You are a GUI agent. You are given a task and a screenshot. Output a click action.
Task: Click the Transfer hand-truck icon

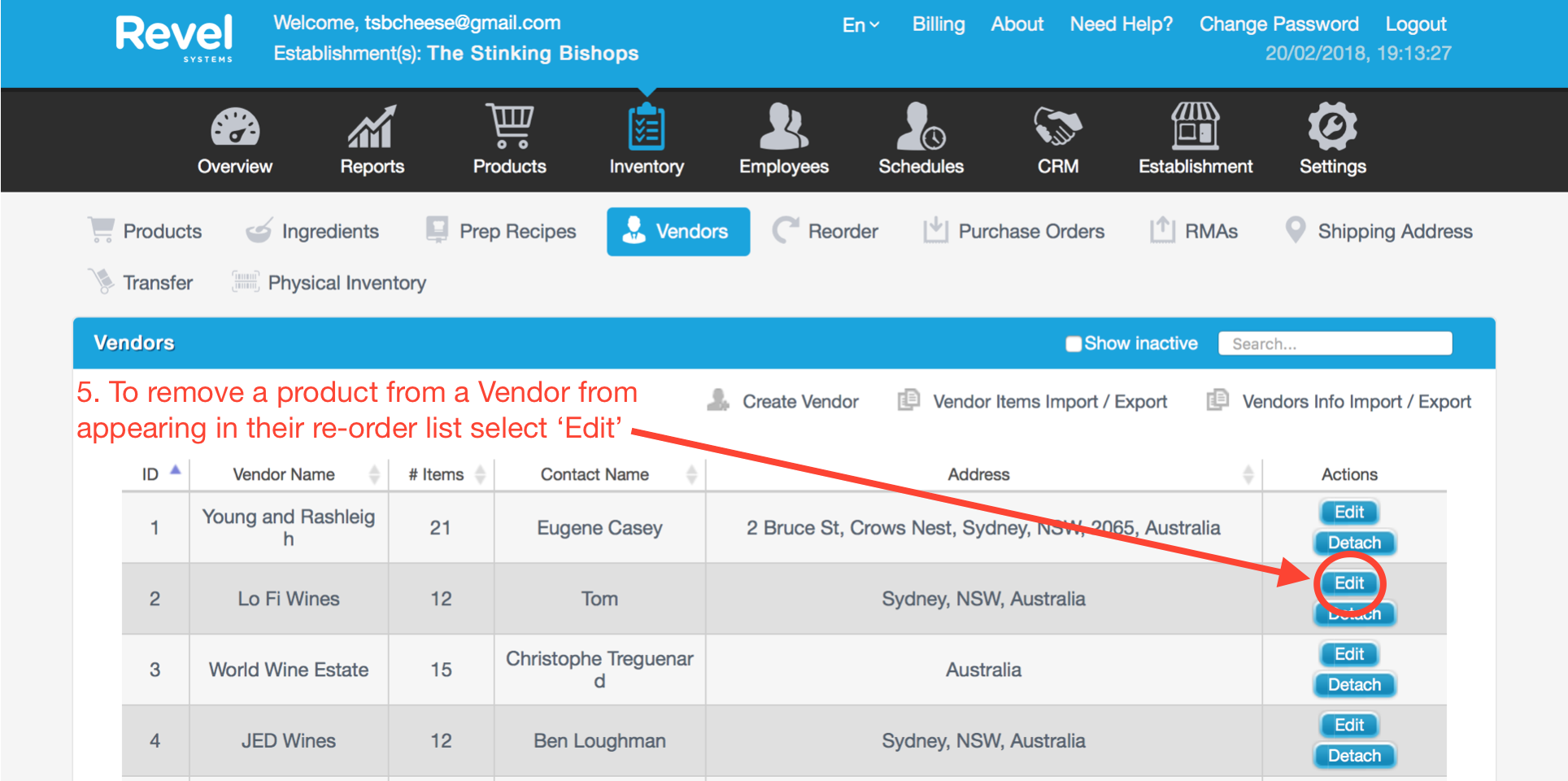tap(102, 281)
